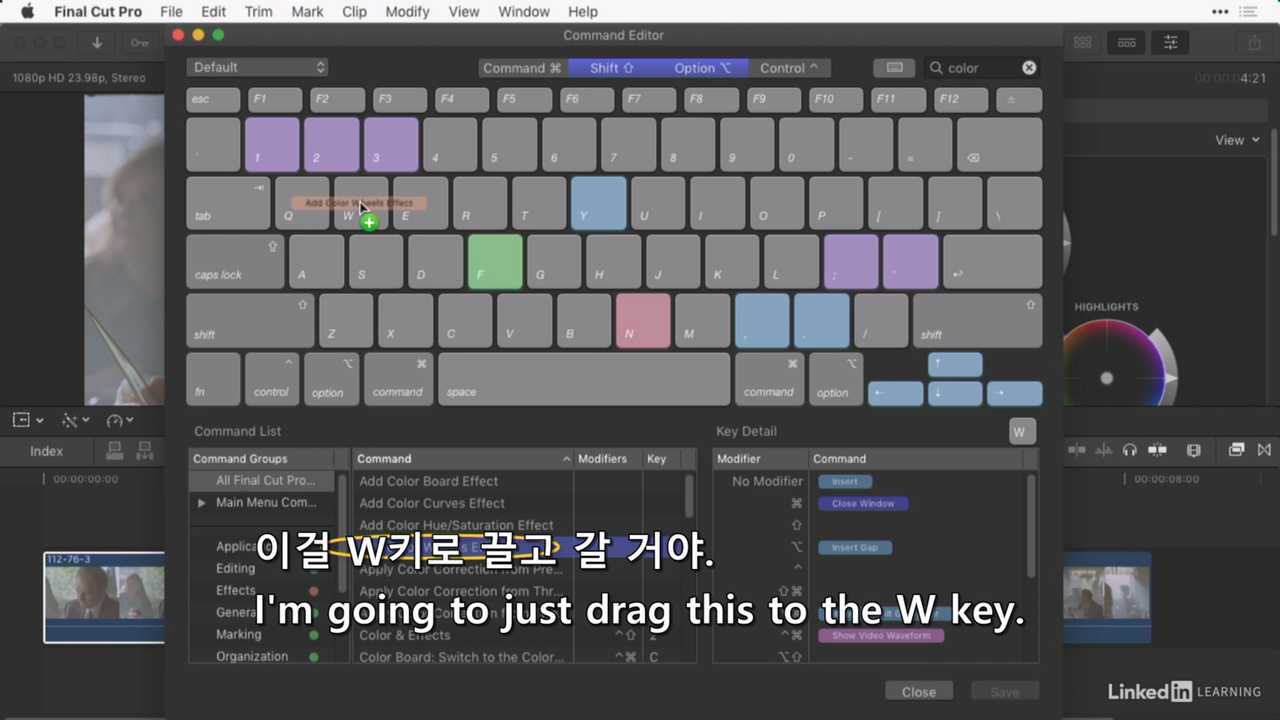The width and height of the screenshot is (1280, 720).
Task: Select the return key on virtual keyboard
Action: pos(992,262)
